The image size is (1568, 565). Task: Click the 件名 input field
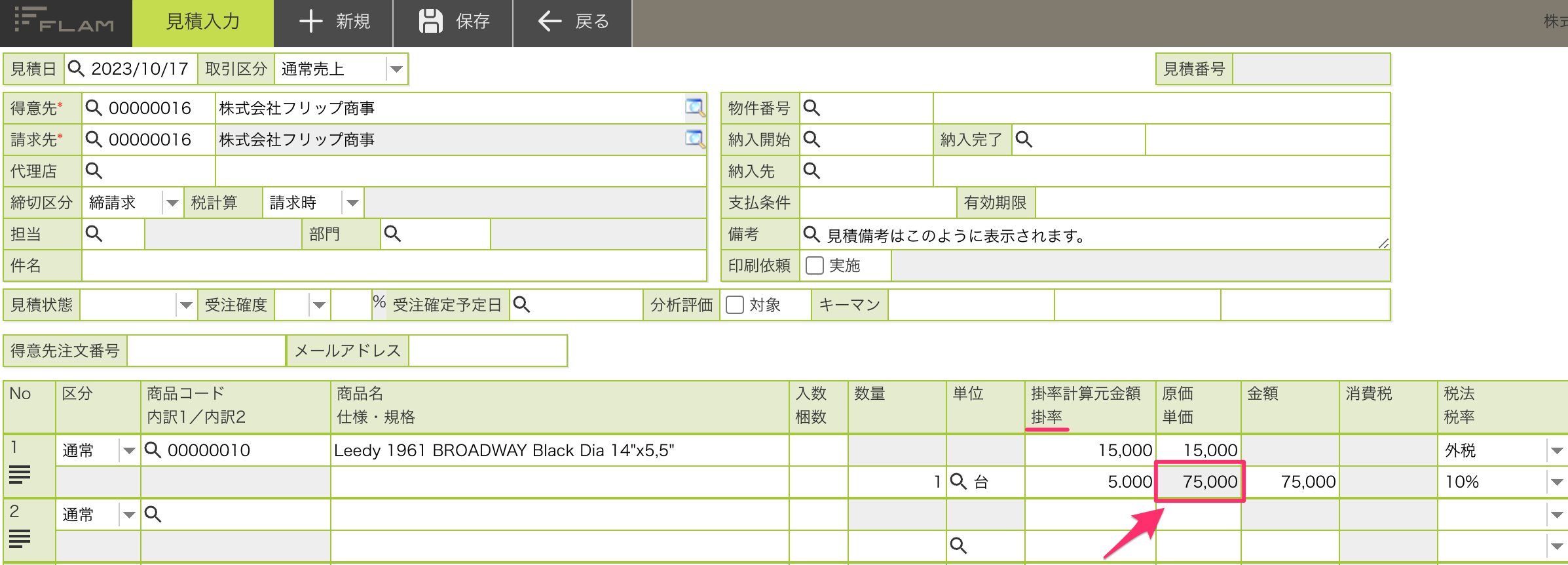pyautogui.click(x=394, y=265)
